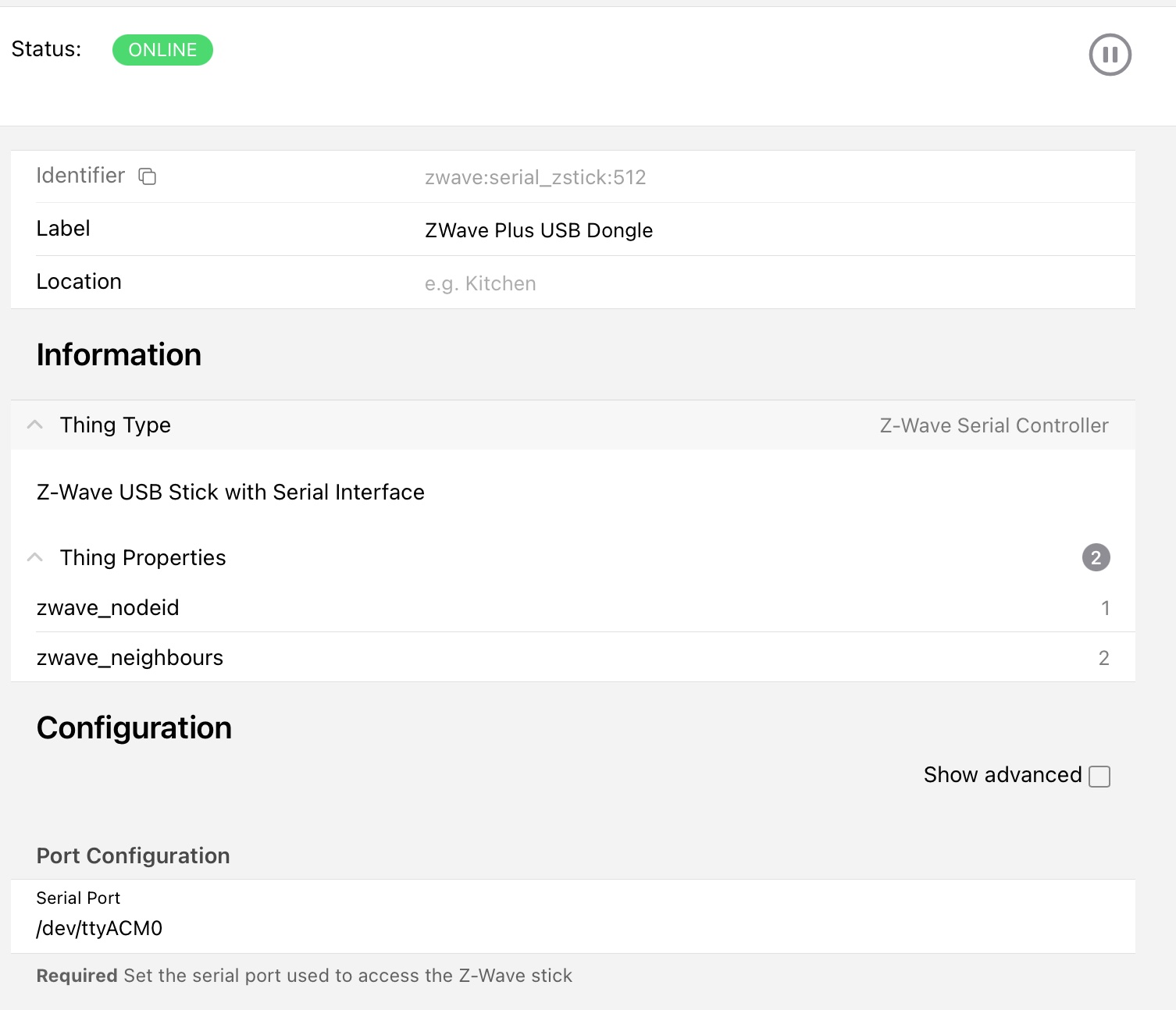Copy the thing identifier using copy icon
Image resolution: width=1176 pixels, height=1010 pixels.
pos(148,176)
